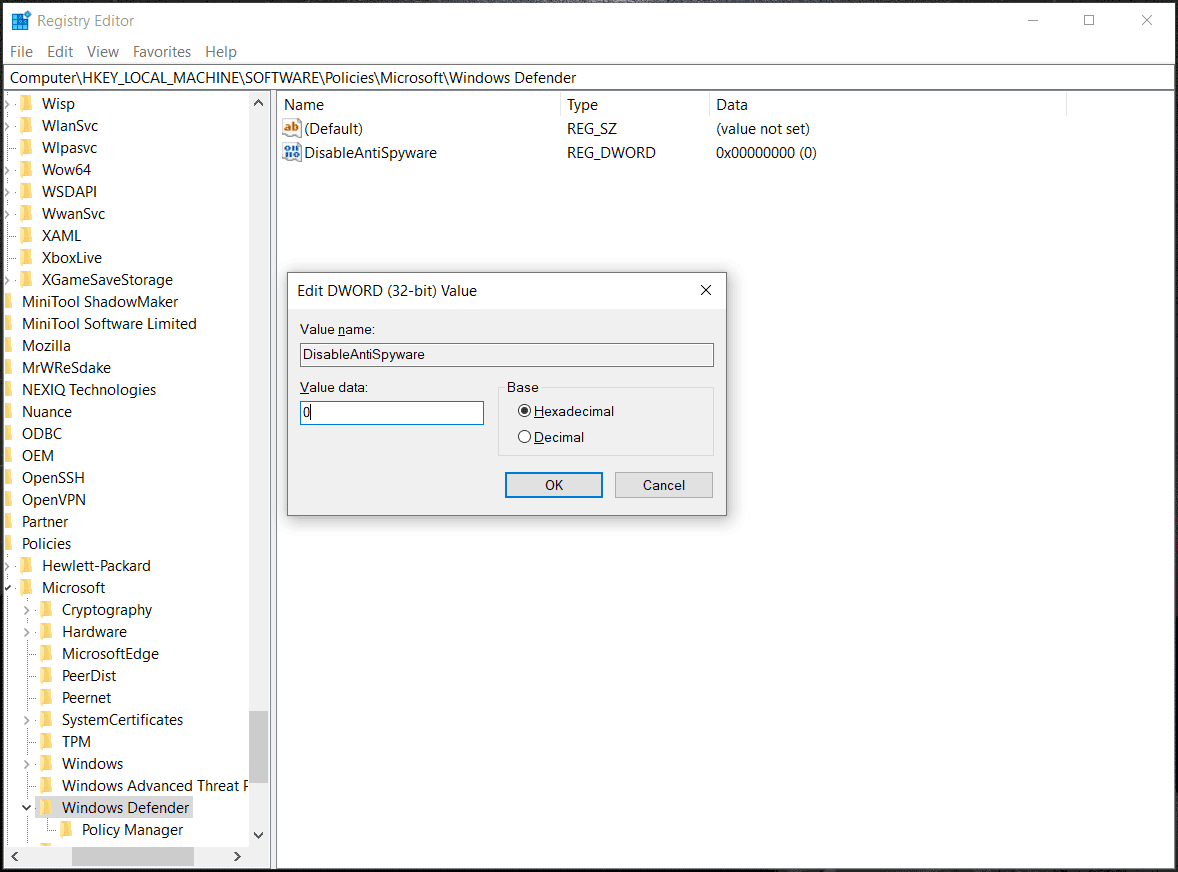This screenshot has width=1178, height=872.
Task: Select the MiniTool ShadowMaker key
Action: pyautogui.click(x=100, y=301)
